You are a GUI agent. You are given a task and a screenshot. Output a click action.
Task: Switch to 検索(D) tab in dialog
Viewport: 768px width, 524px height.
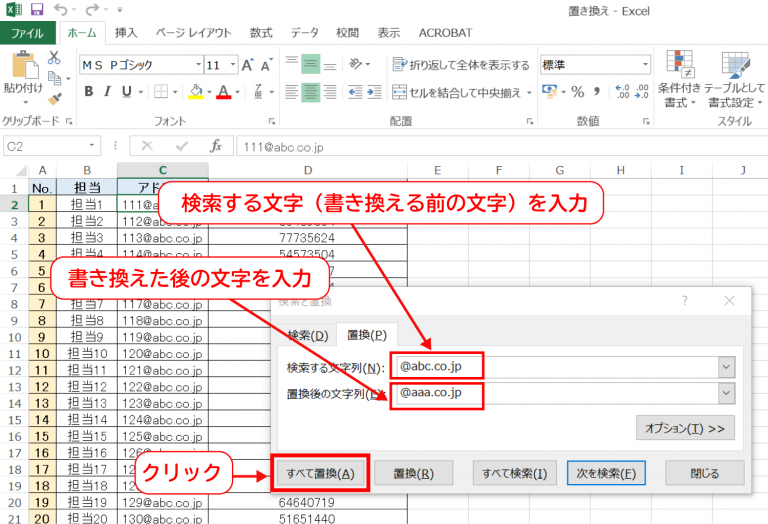(x=308, y=335)
